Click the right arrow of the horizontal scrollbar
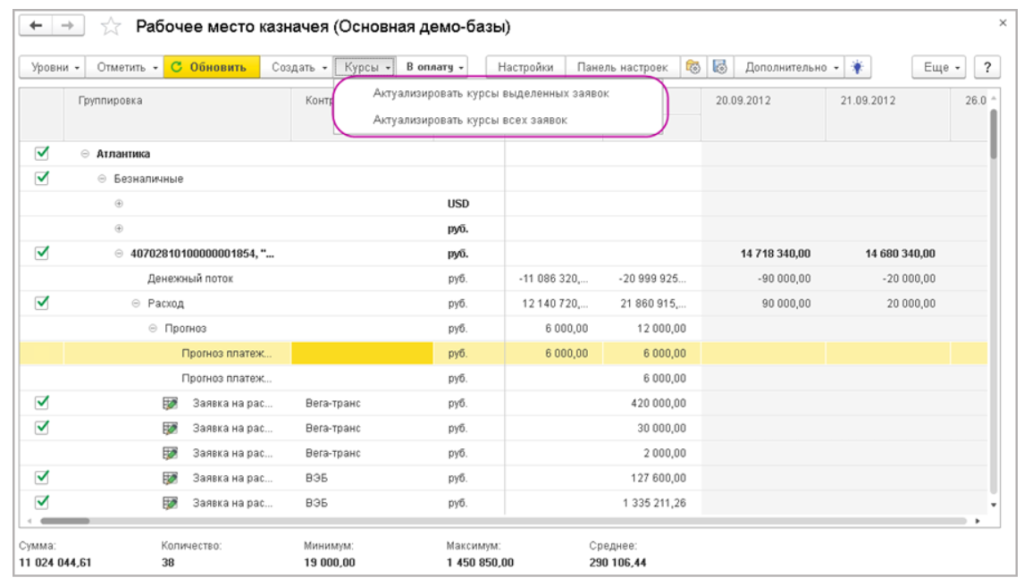This screenshot has width=1024, height=586. tap(977, 521)
